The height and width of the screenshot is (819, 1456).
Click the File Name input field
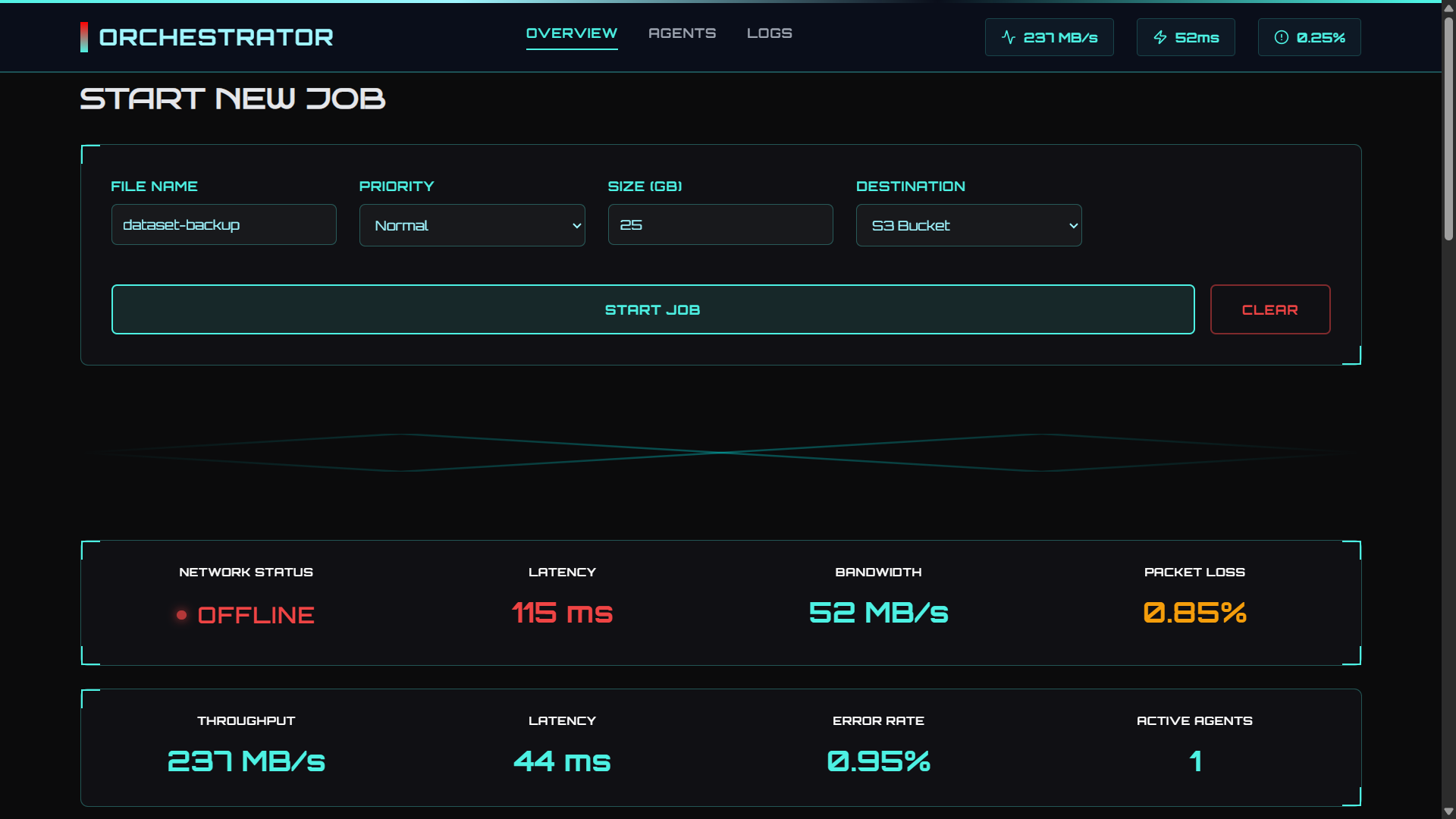click(x=224, y=224)
